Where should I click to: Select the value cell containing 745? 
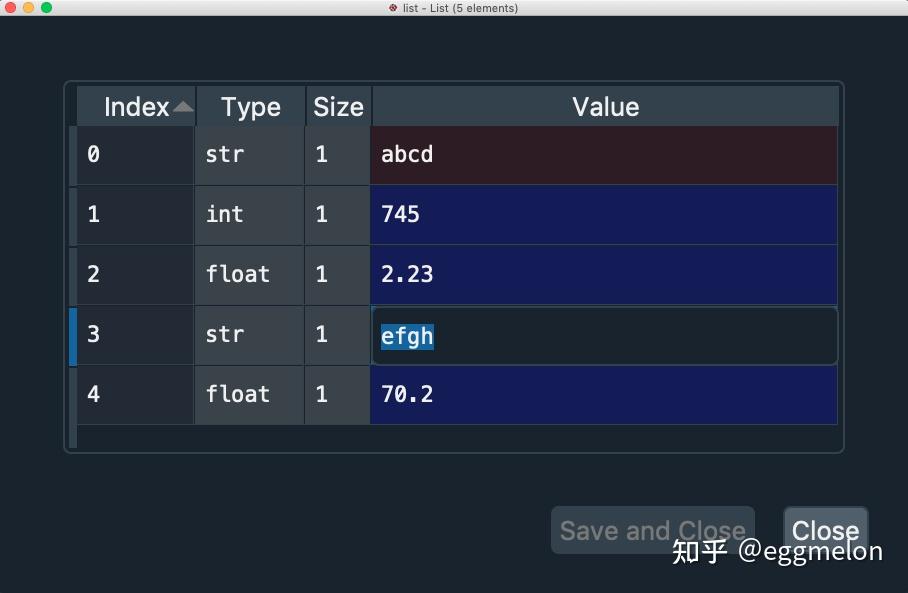(604, 215)
